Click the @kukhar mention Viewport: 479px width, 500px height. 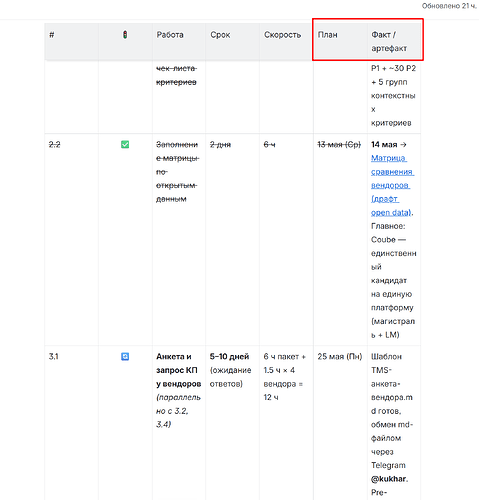point(389,479)
